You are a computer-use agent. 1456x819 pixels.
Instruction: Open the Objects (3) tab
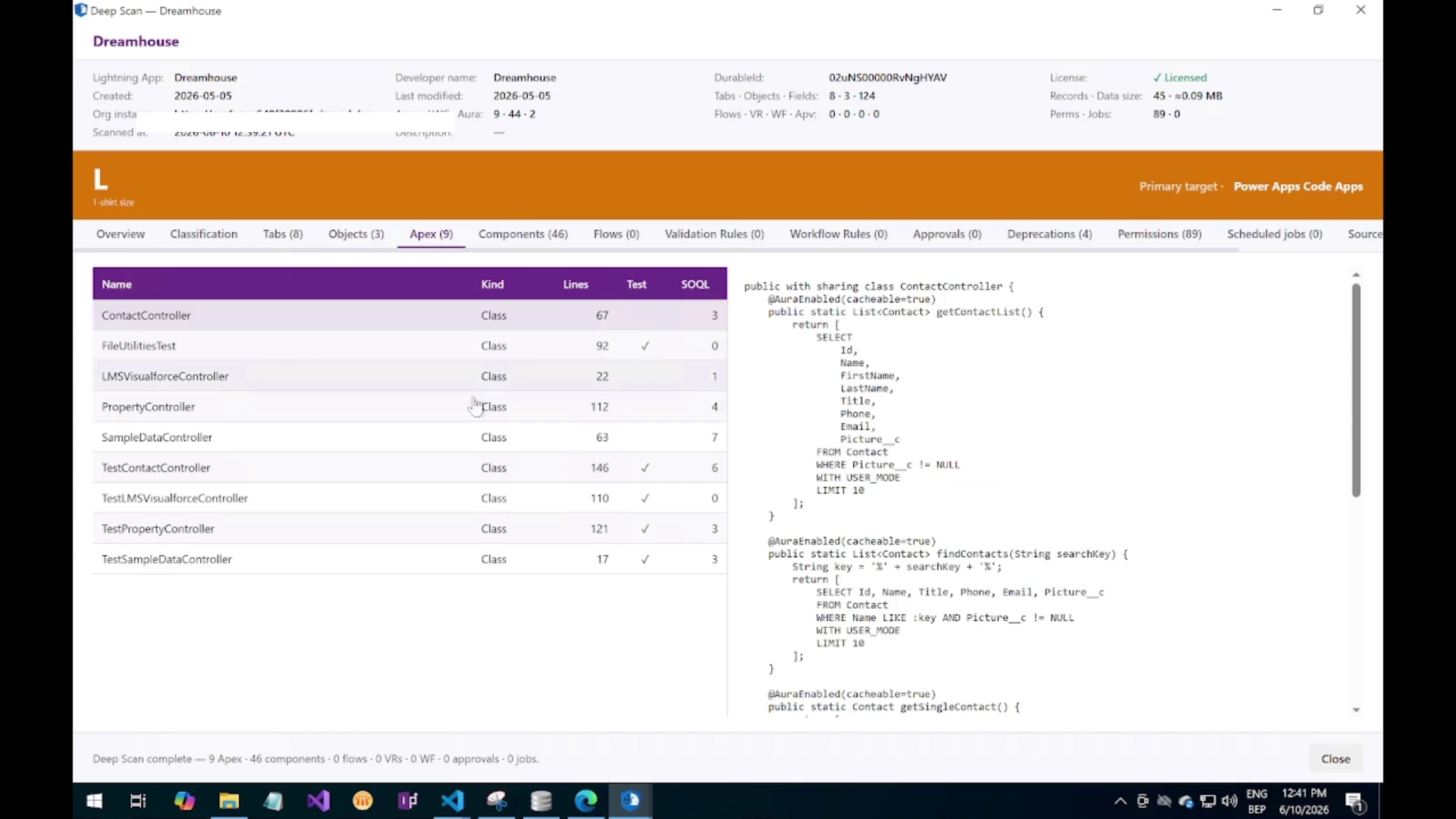pyautogui.click(x=356, y=234)
